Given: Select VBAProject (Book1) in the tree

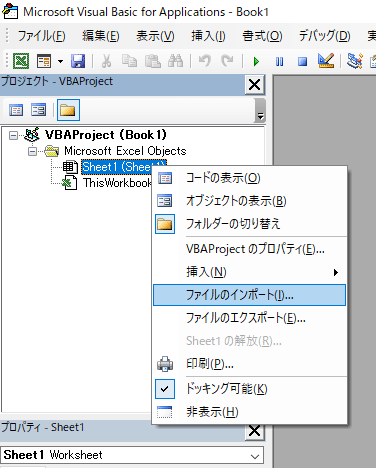Looking at the screenshot, I should pyautogui.click(x=106, y=135).
